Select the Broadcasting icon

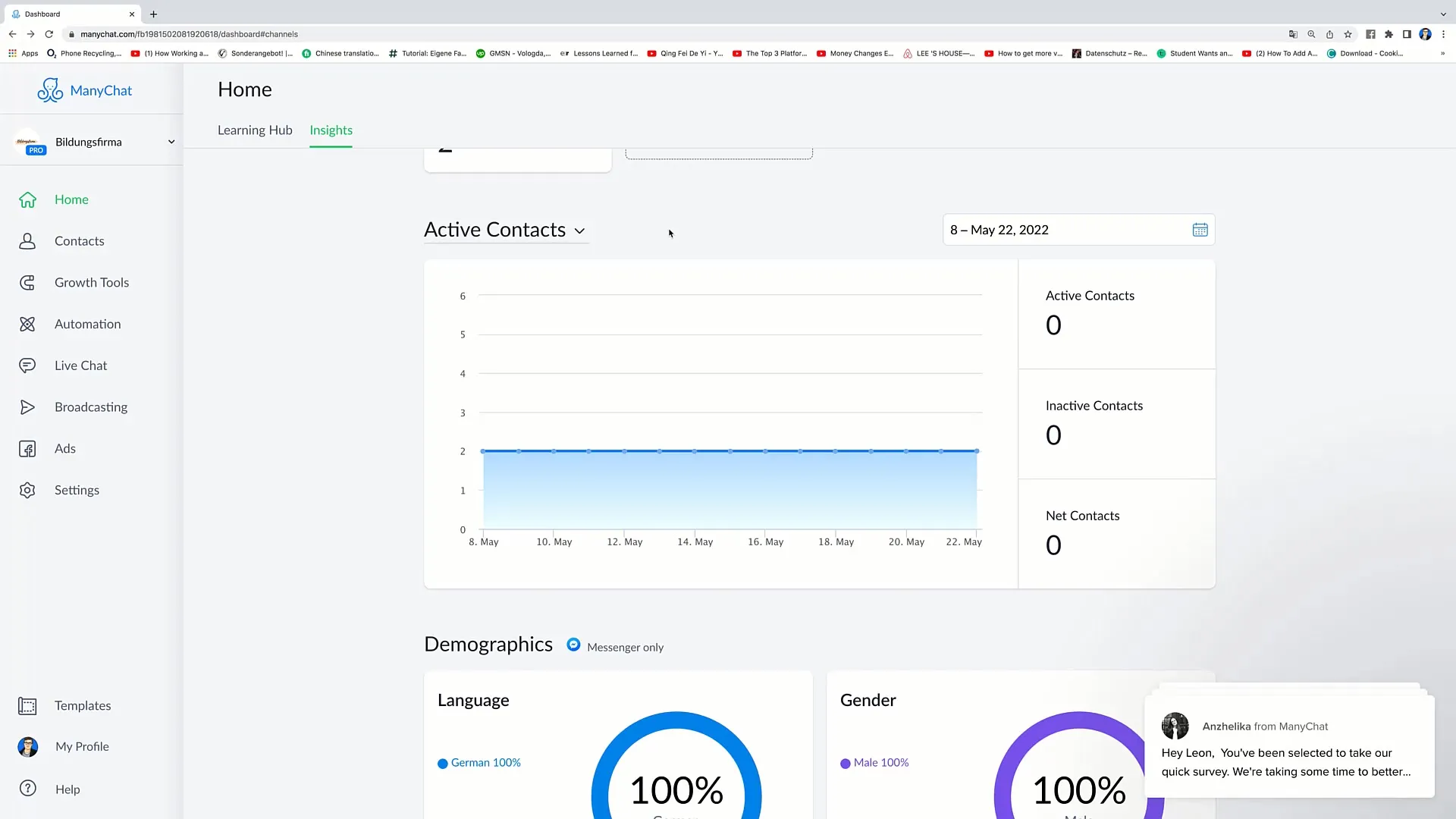(x=27, y=407)
